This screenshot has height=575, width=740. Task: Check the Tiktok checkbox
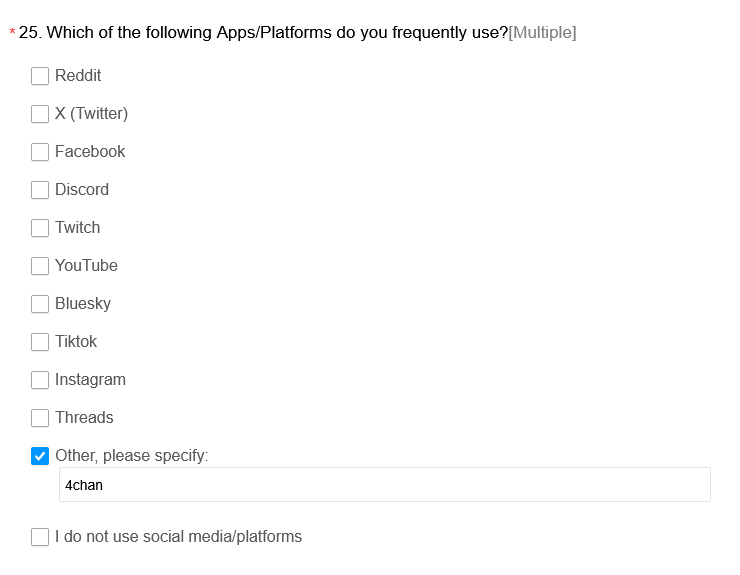[40, 342]
